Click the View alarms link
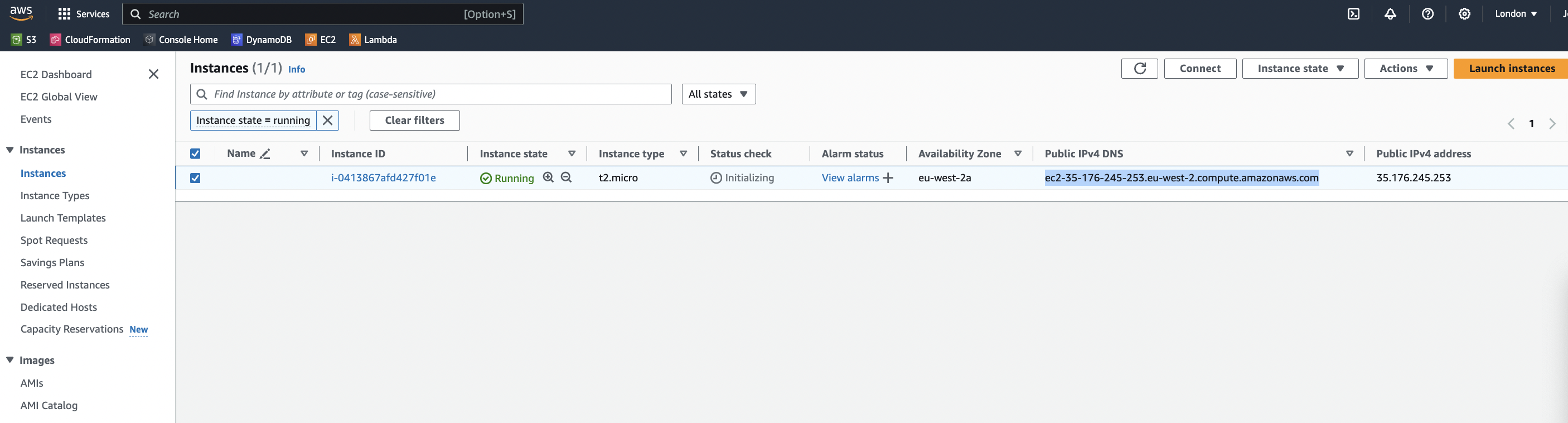The width and height of the screenshot is (1568, 423). pyautogui.click(x=850, y=178)
